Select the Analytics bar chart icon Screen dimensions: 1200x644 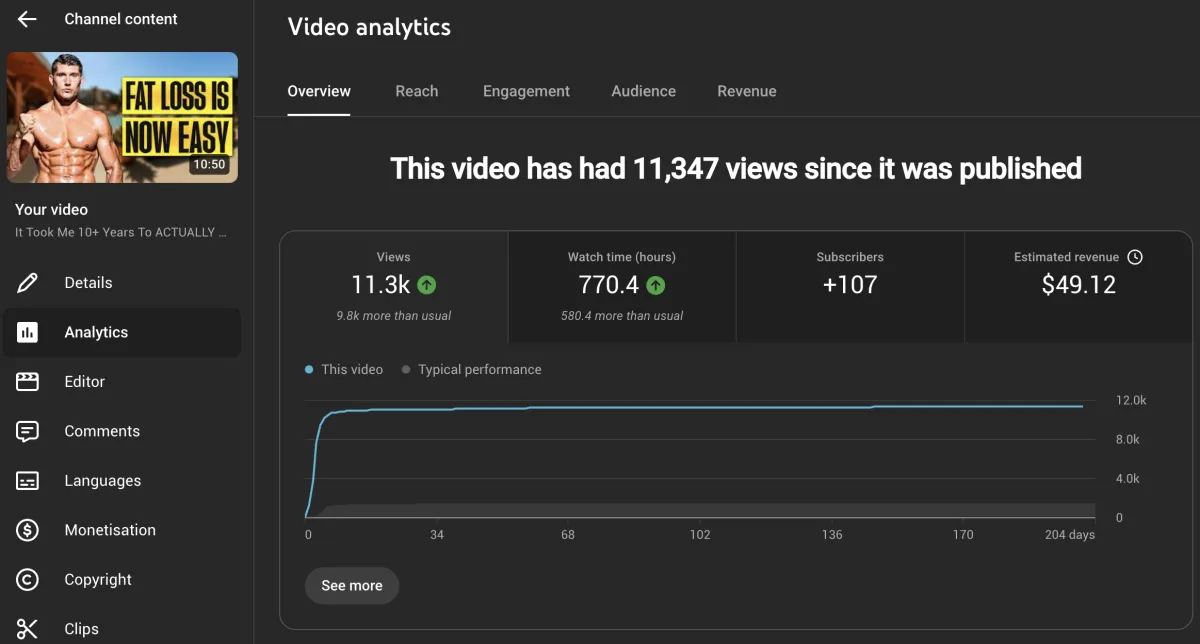pyautogui.click(x=28, y=332)
